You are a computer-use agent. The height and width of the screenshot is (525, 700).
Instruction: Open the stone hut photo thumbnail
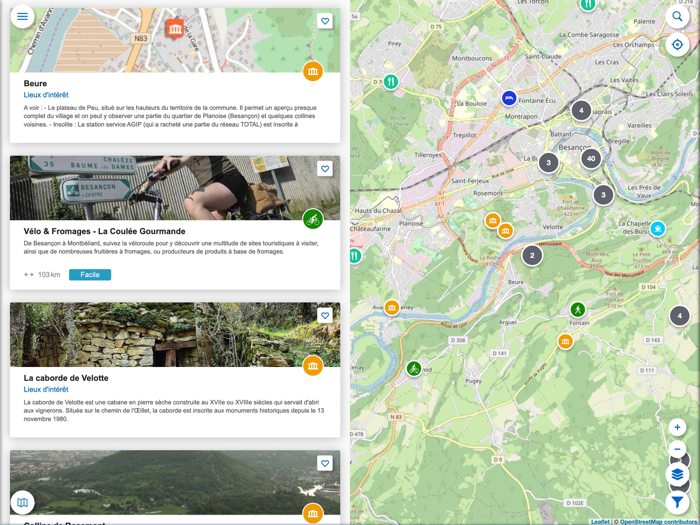click(175, 335)
